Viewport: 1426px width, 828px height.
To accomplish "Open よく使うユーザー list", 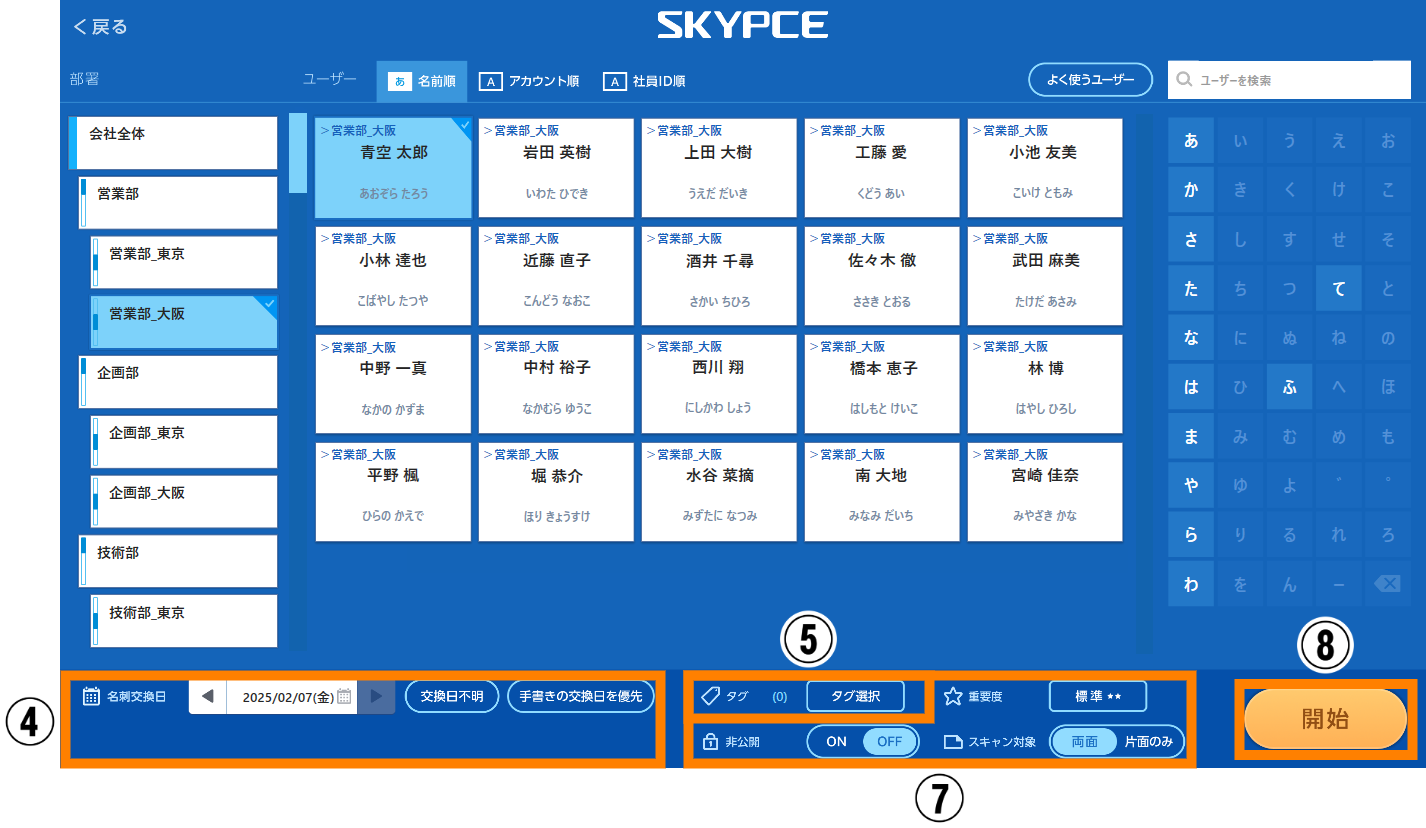I will (1090, 80).
